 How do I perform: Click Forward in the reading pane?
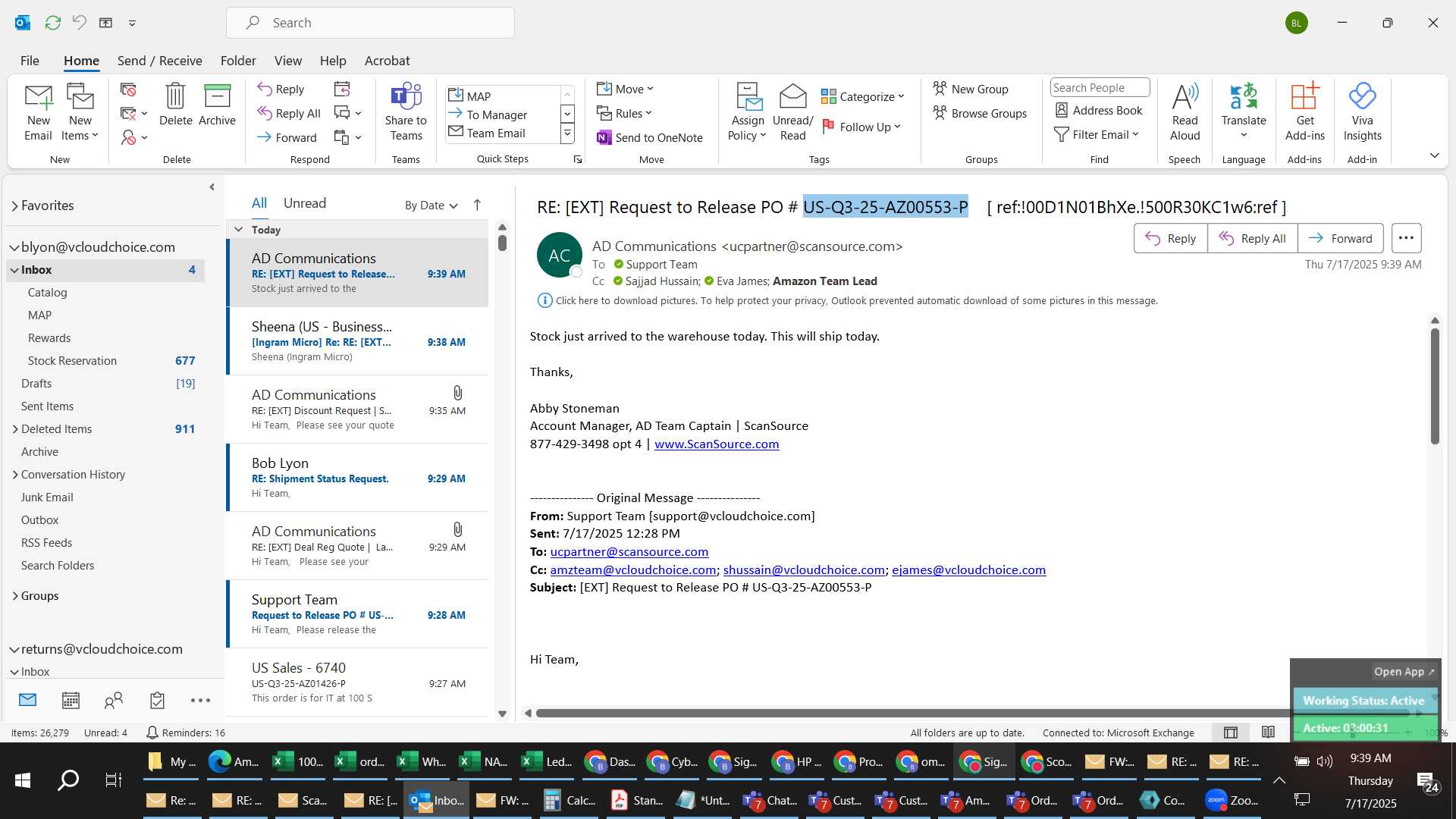(x=1340, y=238)
